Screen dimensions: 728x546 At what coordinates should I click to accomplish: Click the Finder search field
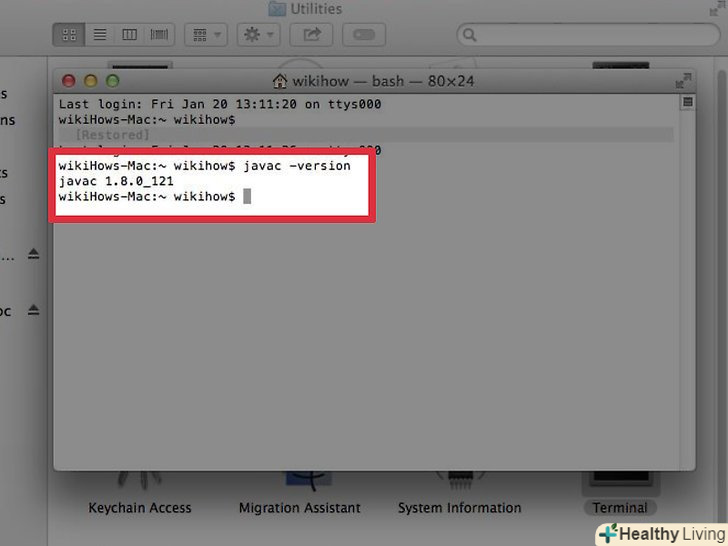[588, 35]
